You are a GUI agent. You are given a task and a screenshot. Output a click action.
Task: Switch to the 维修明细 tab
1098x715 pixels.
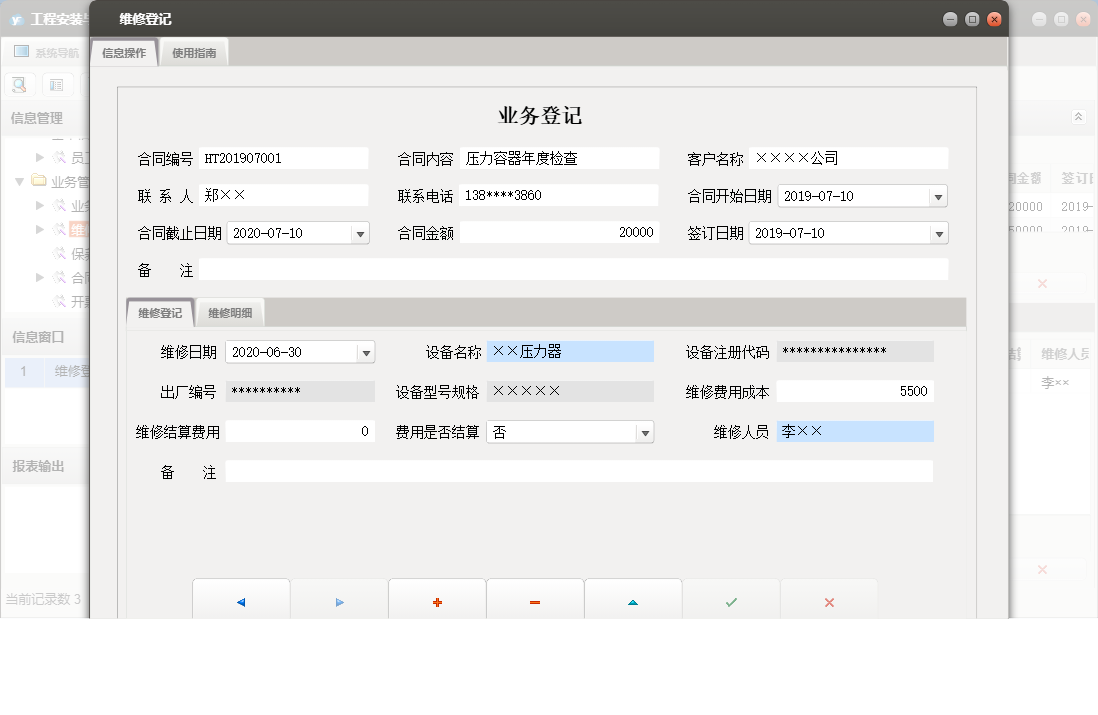tap(230, 312)
